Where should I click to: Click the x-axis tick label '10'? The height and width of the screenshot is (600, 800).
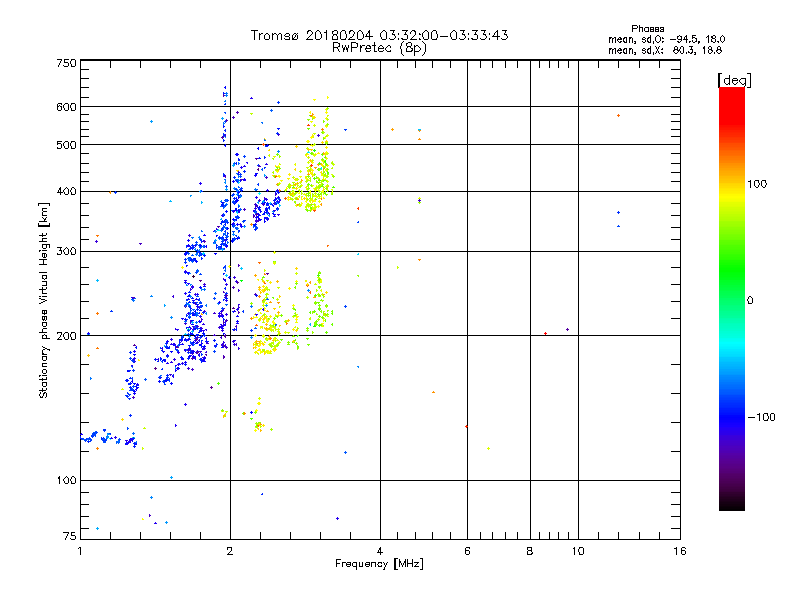coord(578,551)
